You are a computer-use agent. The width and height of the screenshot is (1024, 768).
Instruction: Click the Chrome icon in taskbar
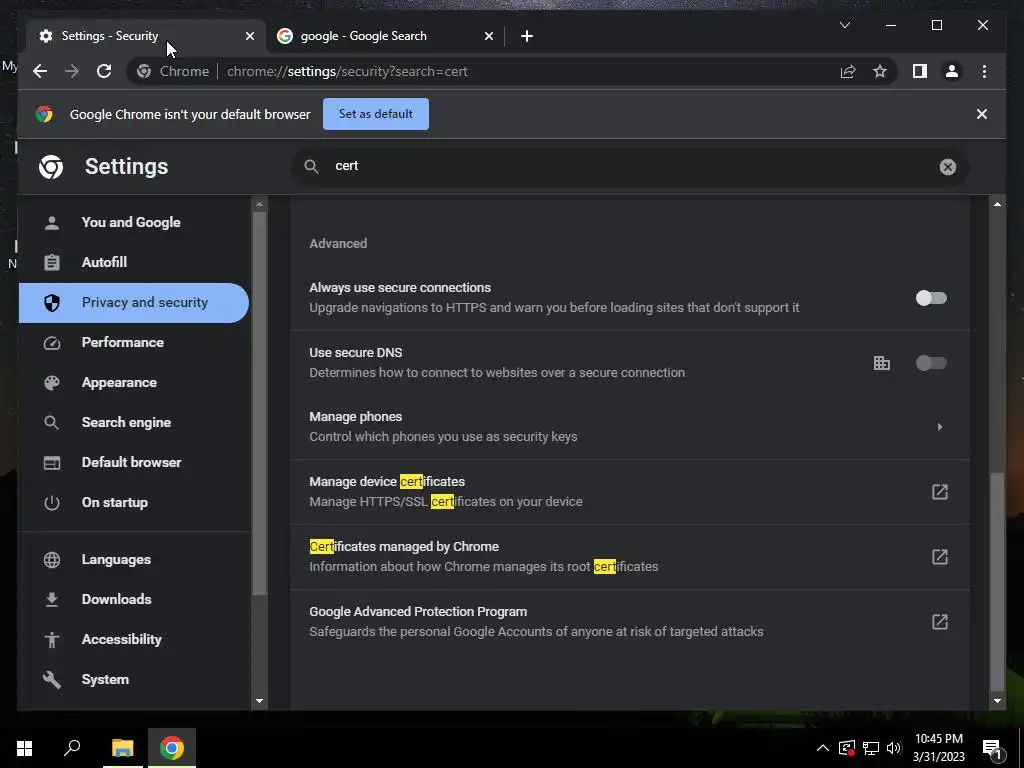click(172, 748)
